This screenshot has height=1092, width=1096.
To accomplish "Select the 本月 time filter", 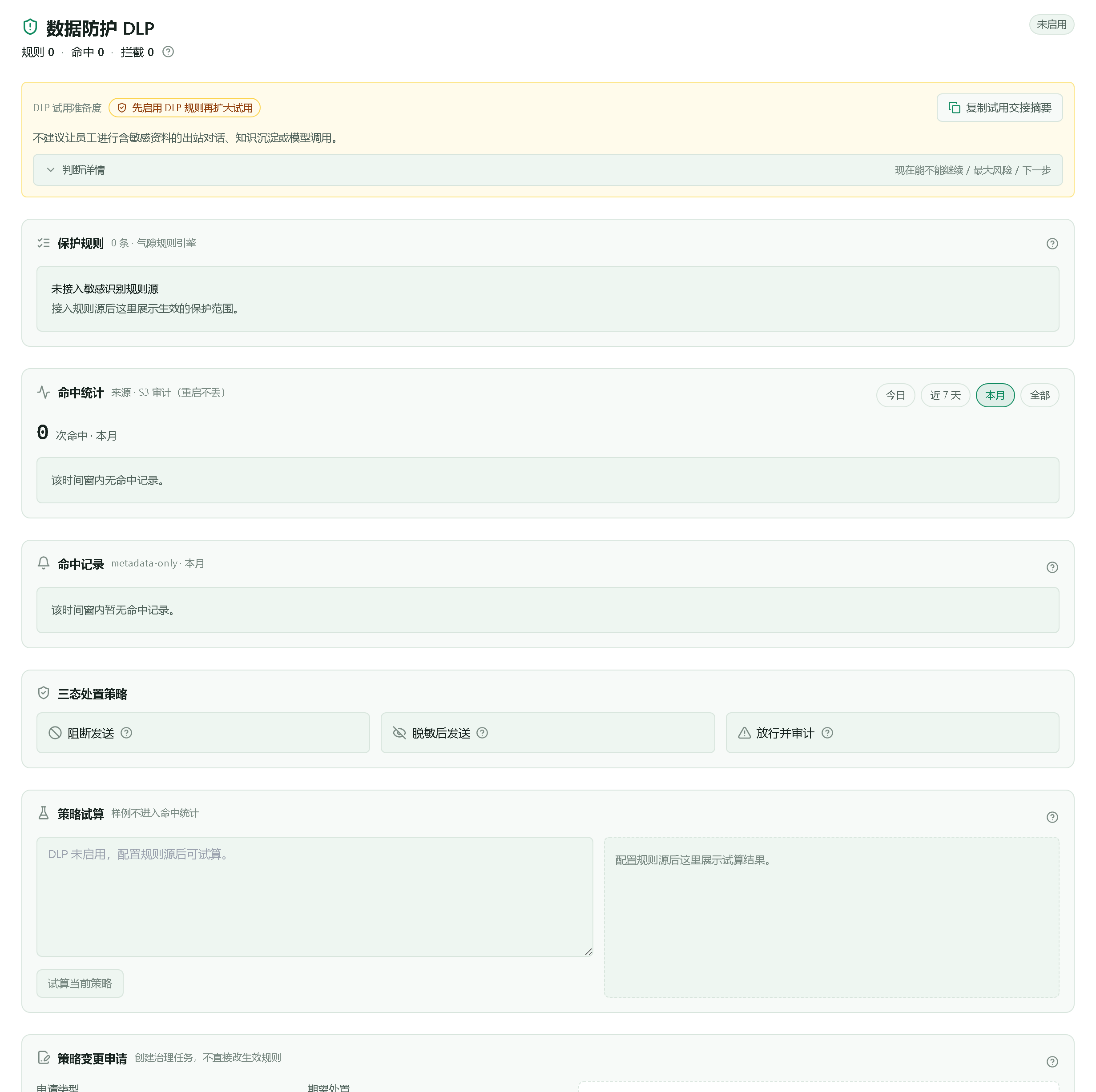I will tap(995, 395).
